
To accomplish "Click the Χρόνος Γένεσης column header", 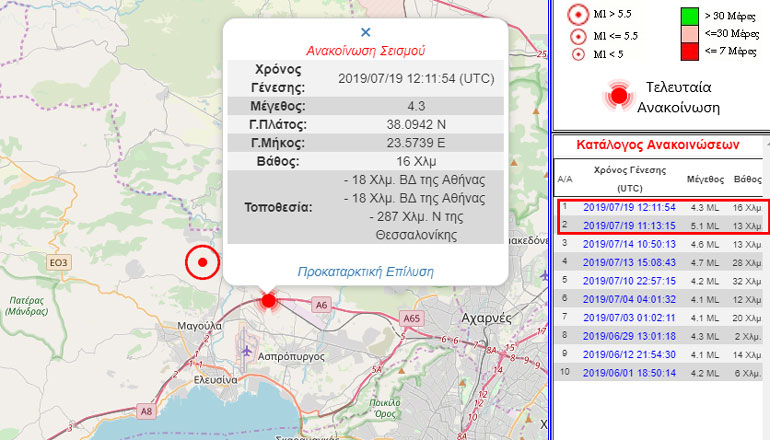I will [x=630, y=179].
